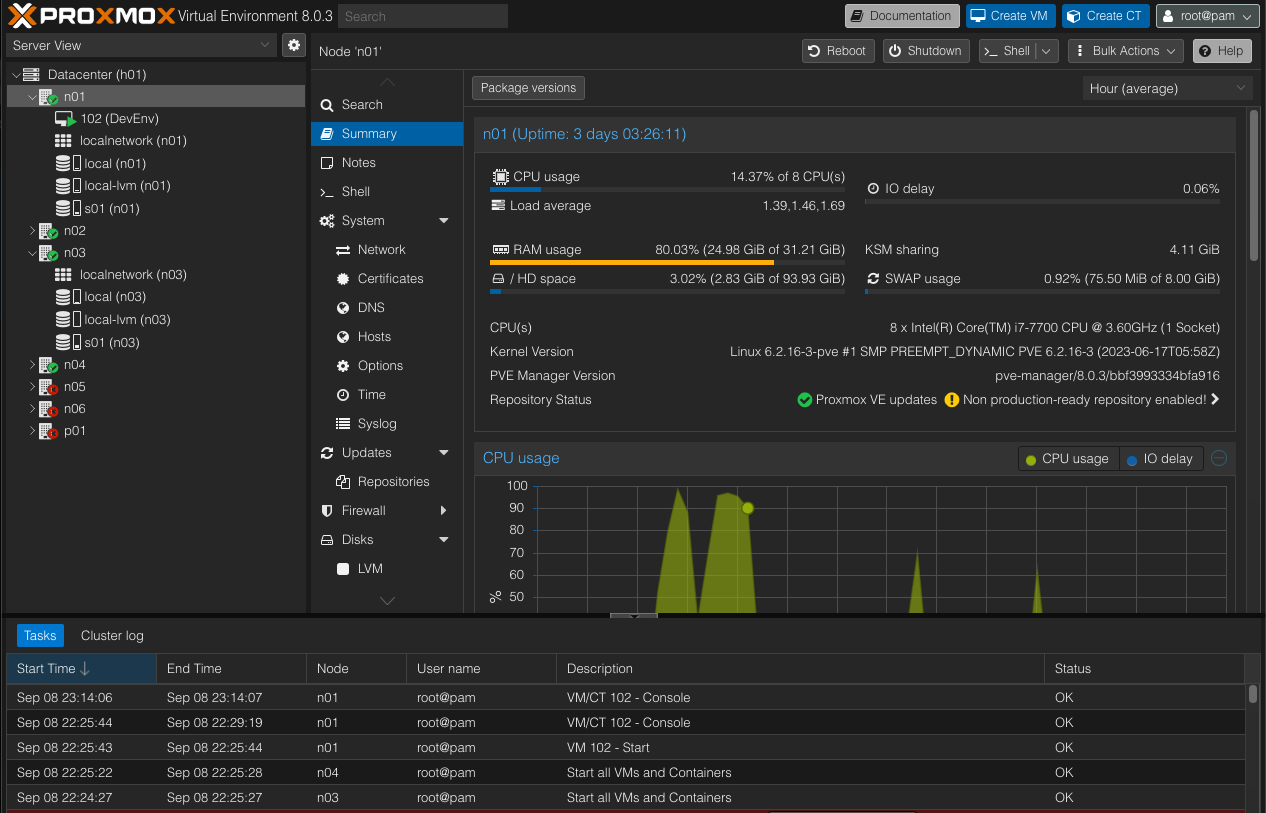This screenshot has height=813, width=1266.
Task: Click the offline p01 node icon
Action: tap(49, 431)
